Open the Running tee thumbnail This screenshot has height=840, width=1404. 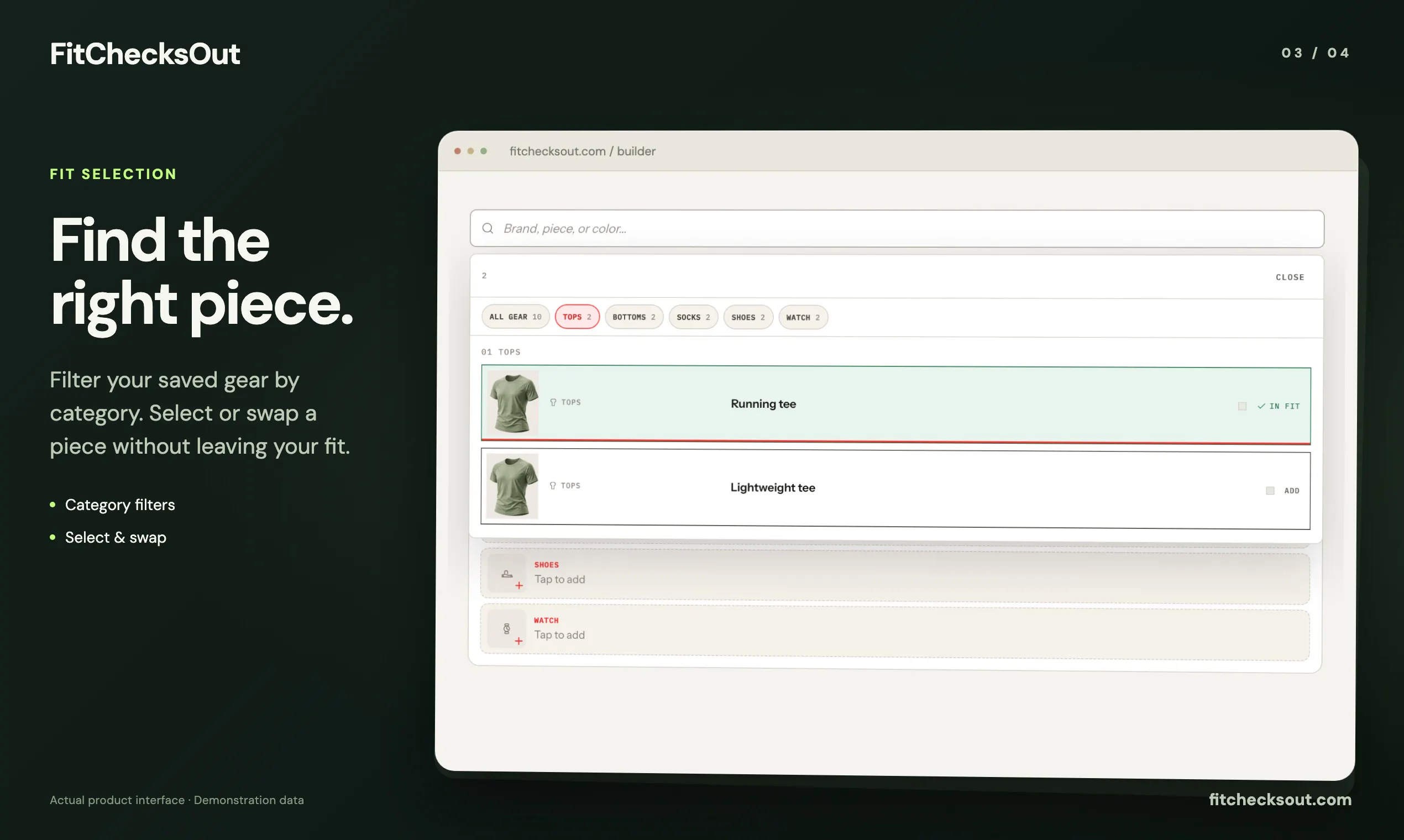coord(512,402)
